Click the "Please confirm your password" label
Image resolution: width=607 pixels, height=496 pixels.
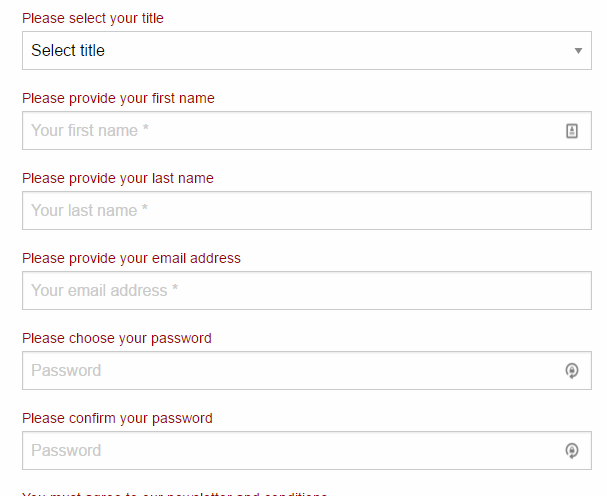[117, 418]
